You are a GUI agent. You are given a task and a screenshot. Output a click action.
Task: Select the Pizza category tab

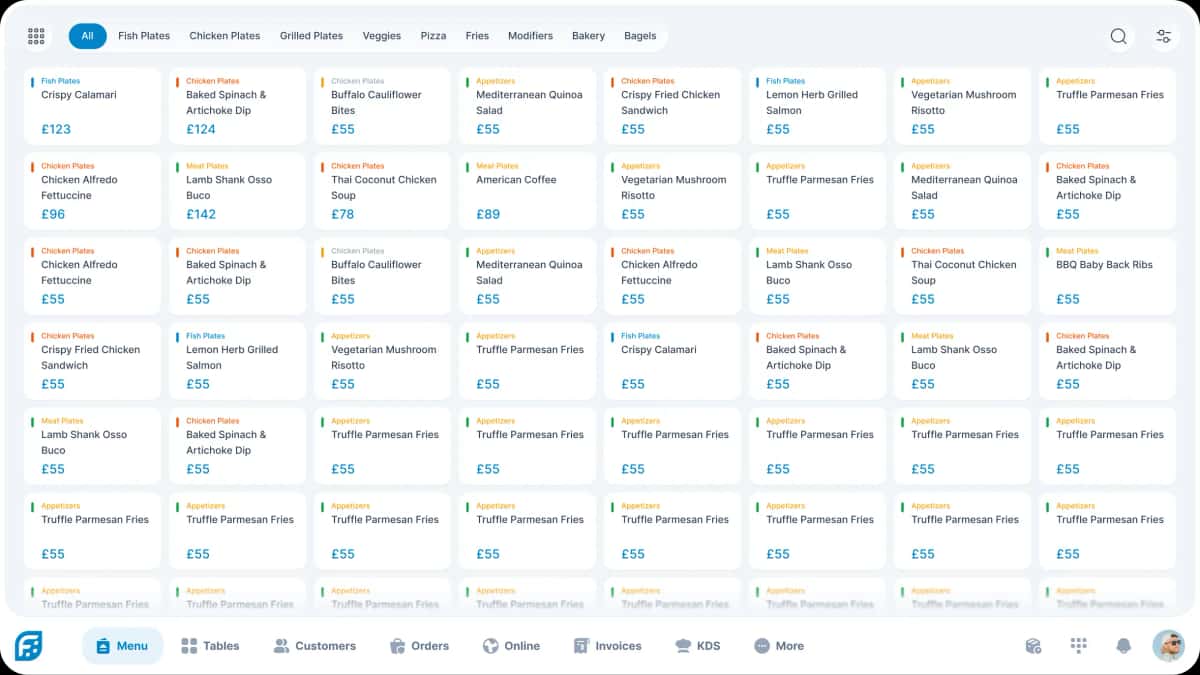click(433, 35)
